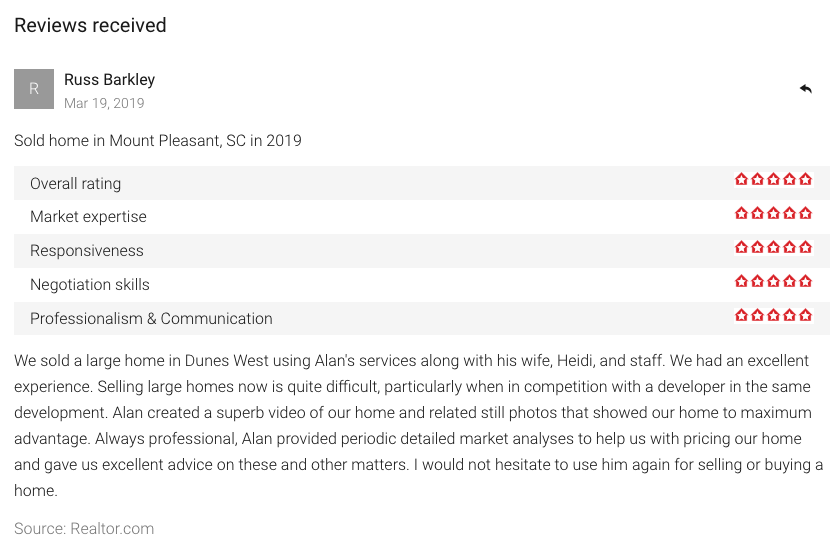The image size is (840, 545).
Task: Click first star of Overall rating
Action: coord(741,180)
